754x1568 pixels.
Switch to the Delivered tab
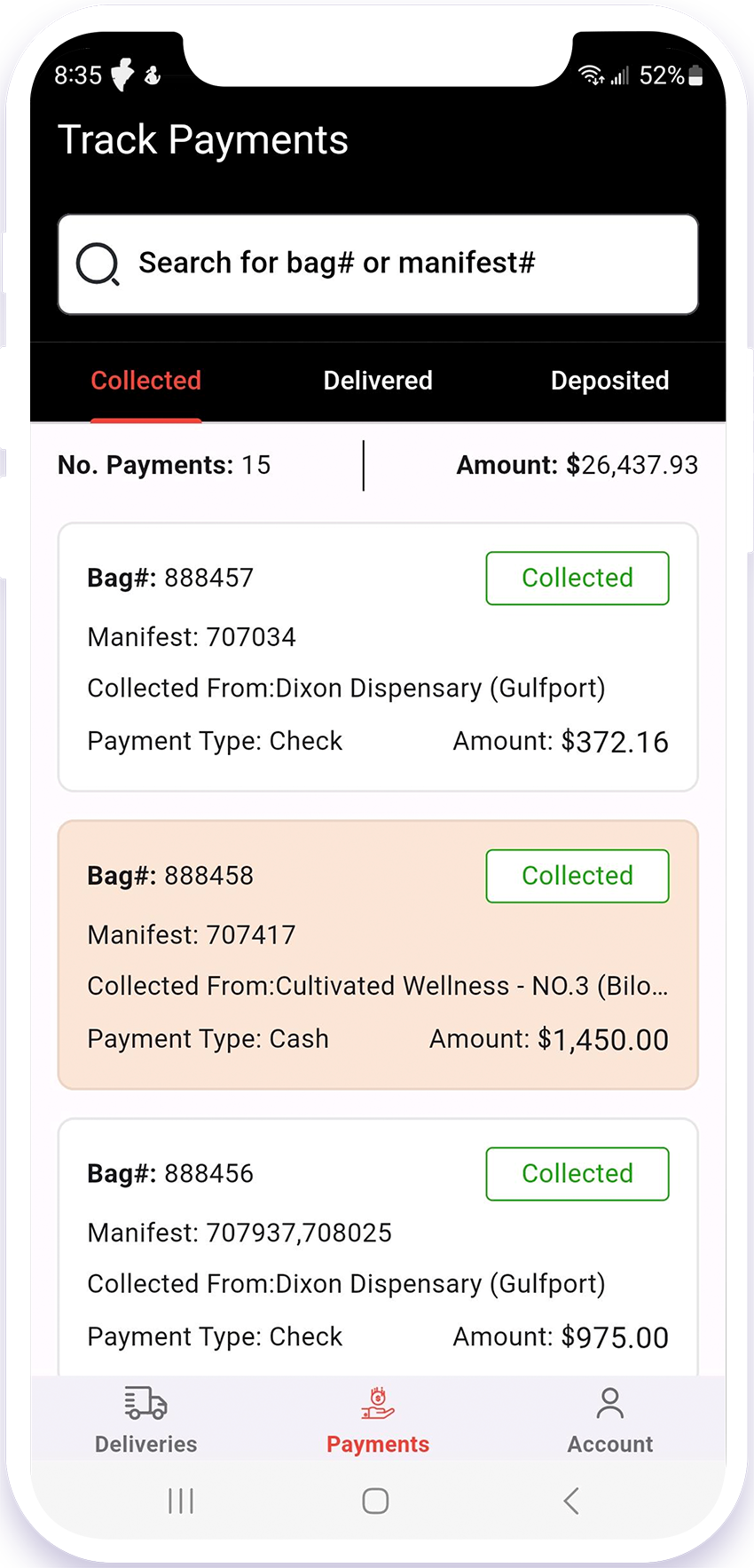pyautogui.click(x=378, y=381)
